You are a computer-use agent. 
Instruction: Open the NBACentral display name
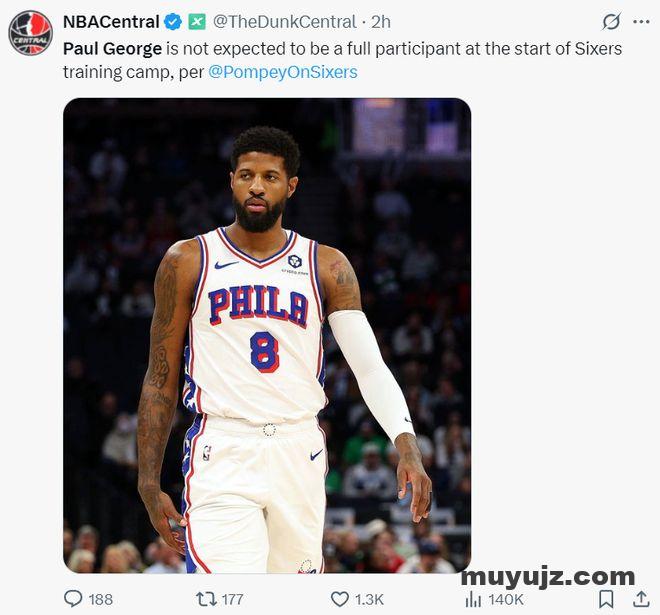click(111, 22)
